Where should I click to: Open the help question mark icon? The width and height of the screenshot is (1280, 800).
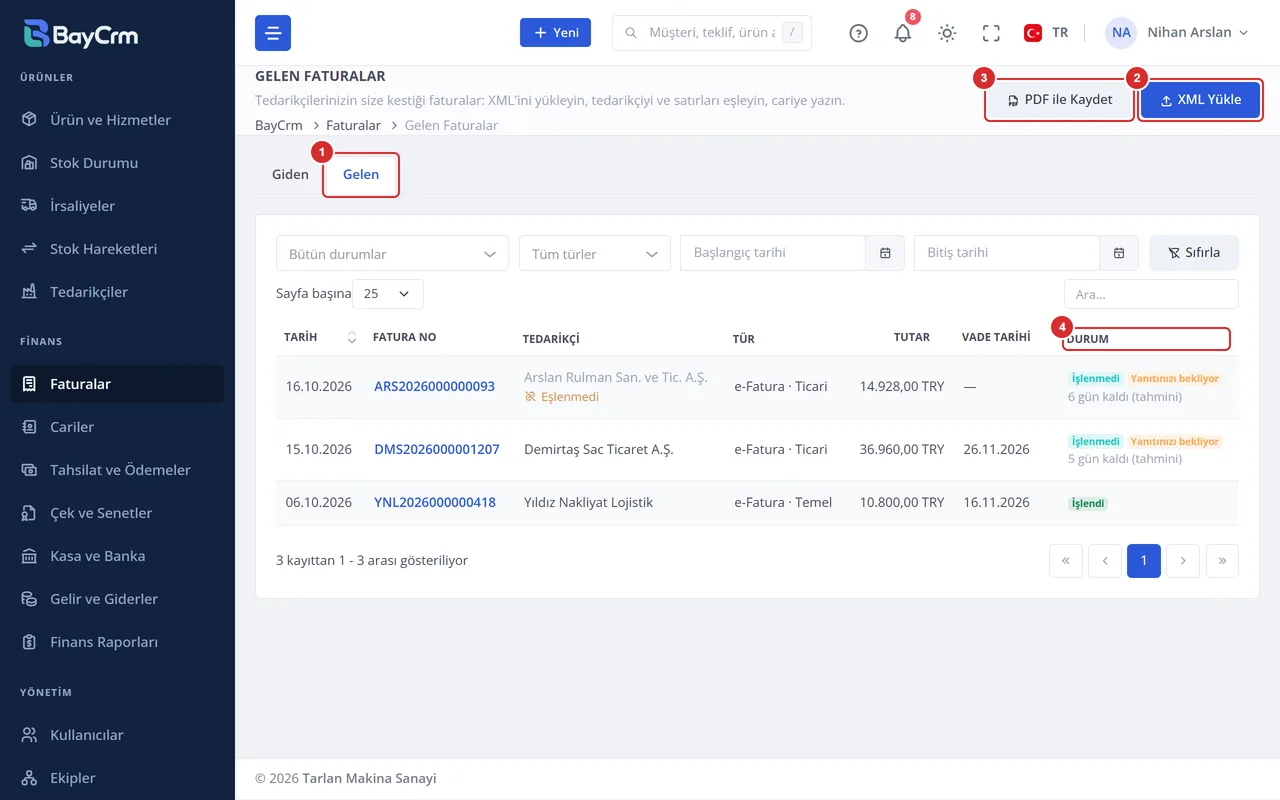point(858,33)
